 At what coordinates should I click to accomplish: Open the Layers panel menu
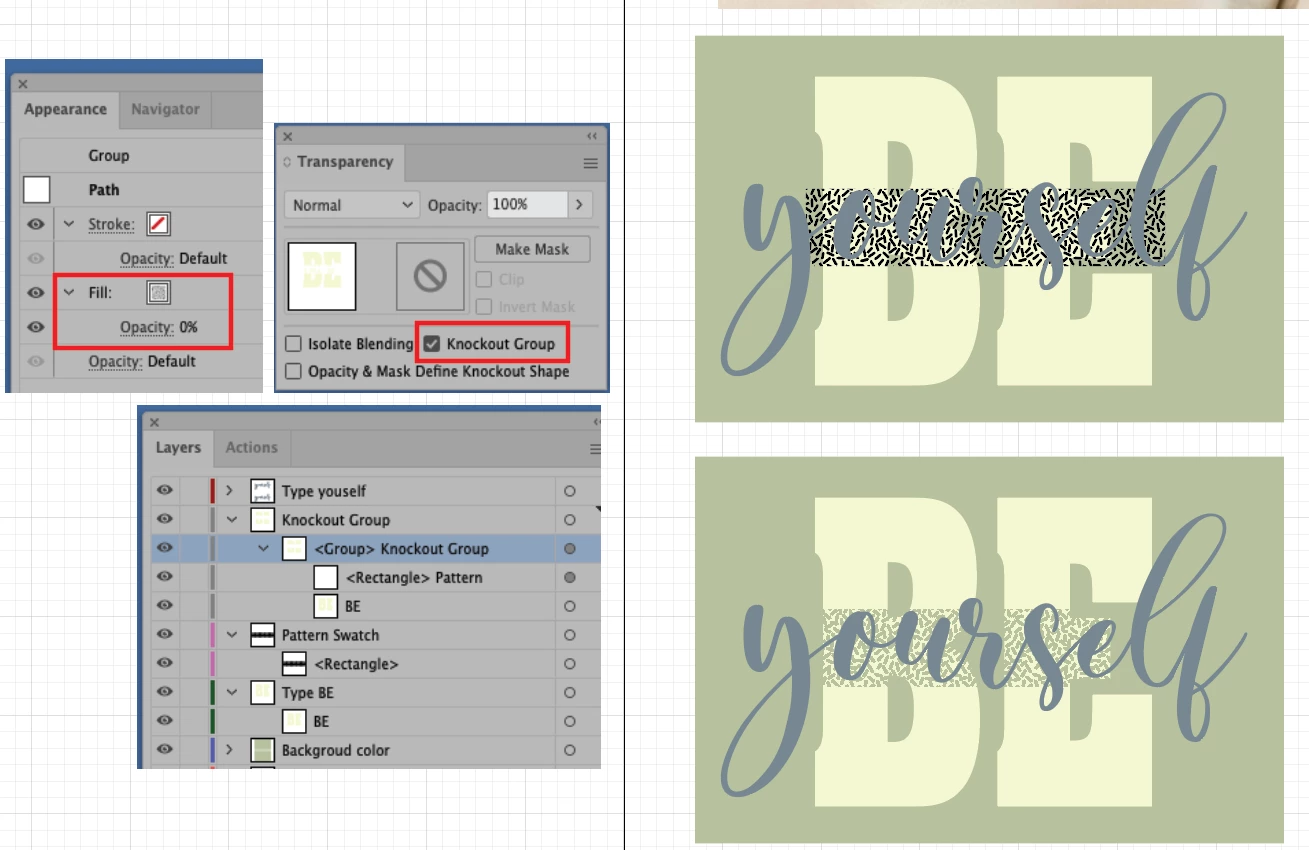click(x=595, y=449)
